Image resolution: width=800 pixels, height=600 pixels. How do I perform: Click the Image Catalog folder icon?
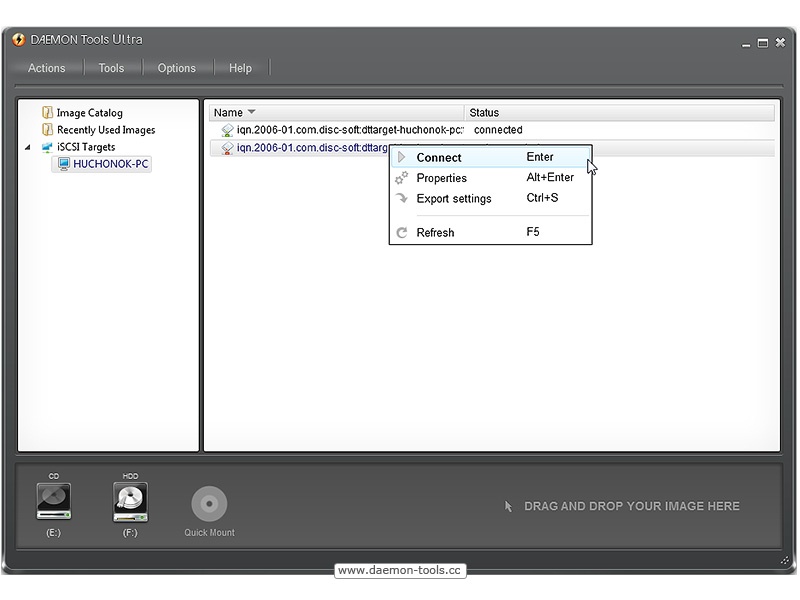click(x=47, y=113)
